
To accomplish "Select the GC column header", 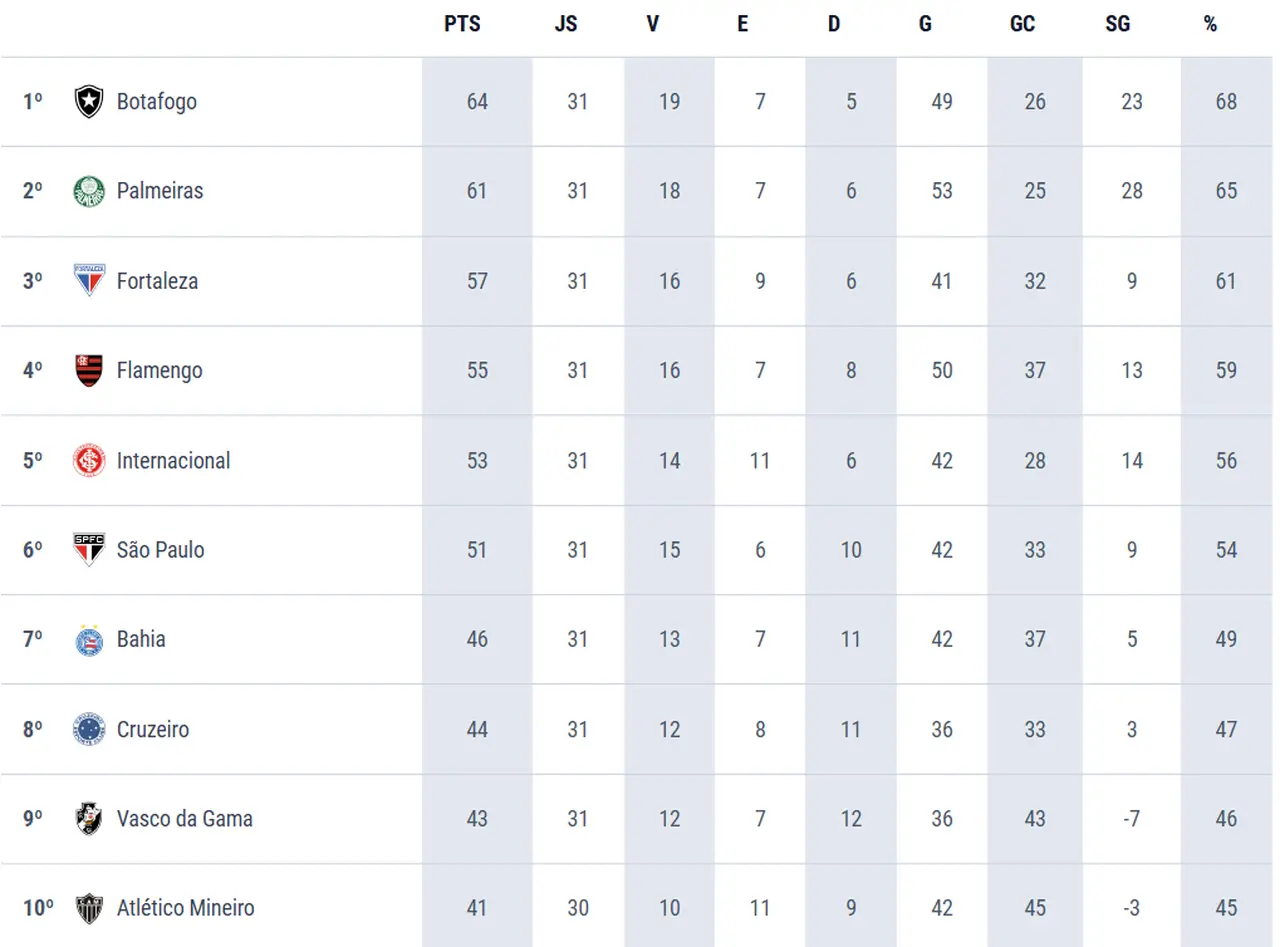I will [1022, 24].
